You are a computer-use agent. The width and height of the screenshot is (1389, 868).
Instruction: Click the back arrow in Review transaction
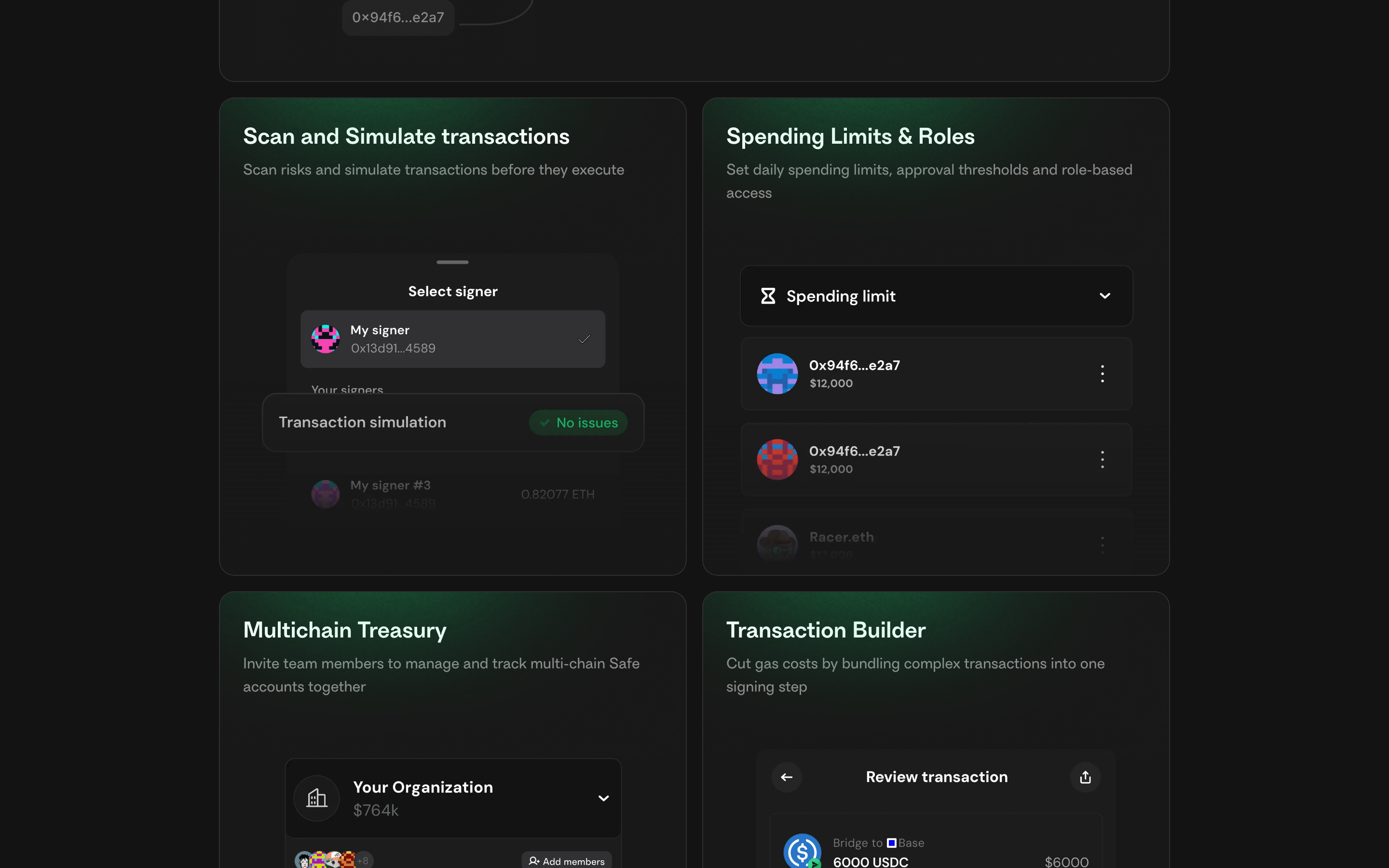[x=786, y=777]
